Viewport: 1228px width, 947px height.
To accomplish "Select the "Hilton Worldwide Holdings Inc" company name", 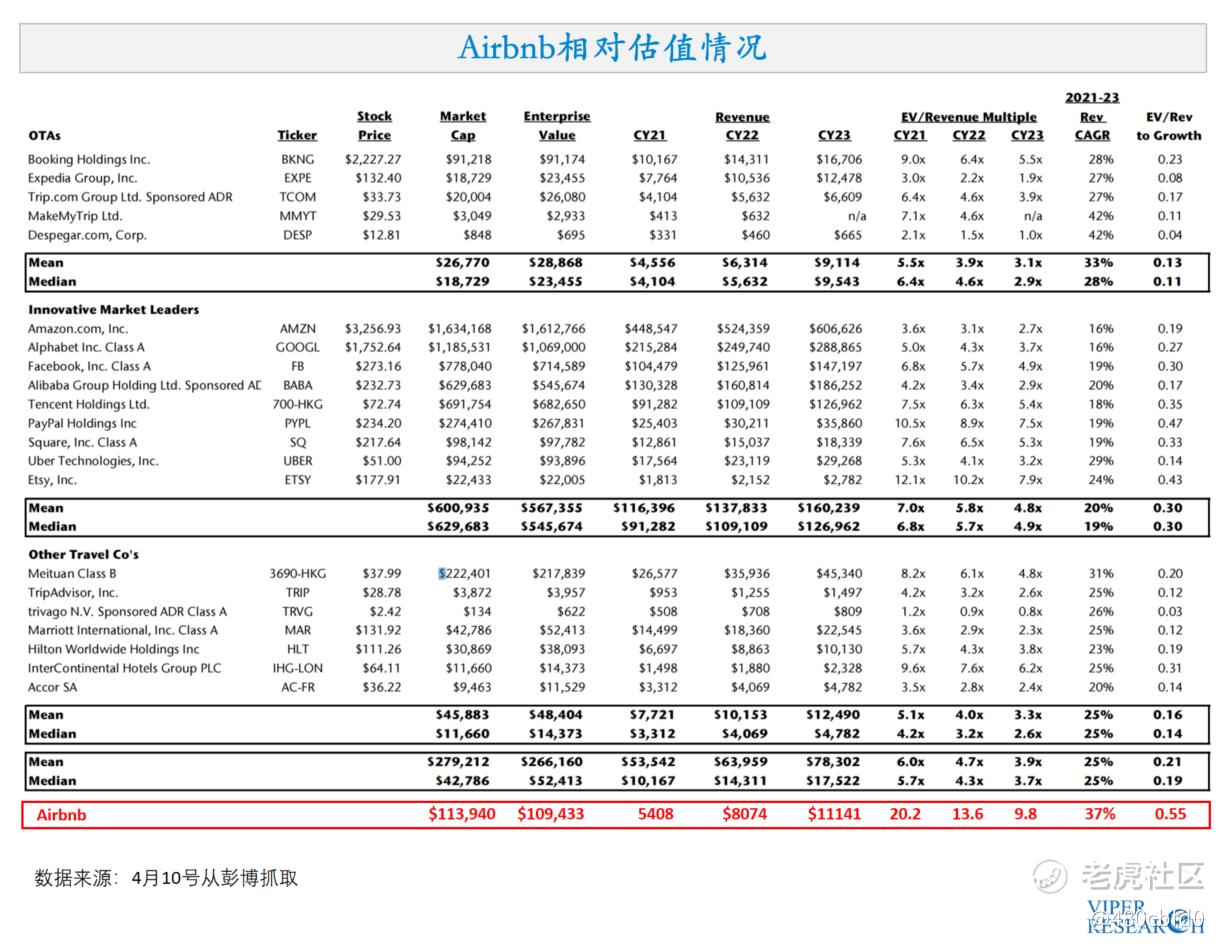I will coord(114,649).
